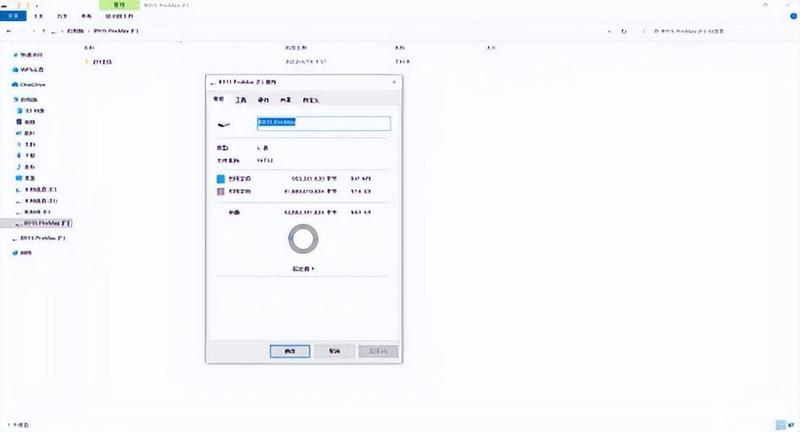Select the yellow folder in file list
The image size is (800, 432).
[x=87, y=62]
